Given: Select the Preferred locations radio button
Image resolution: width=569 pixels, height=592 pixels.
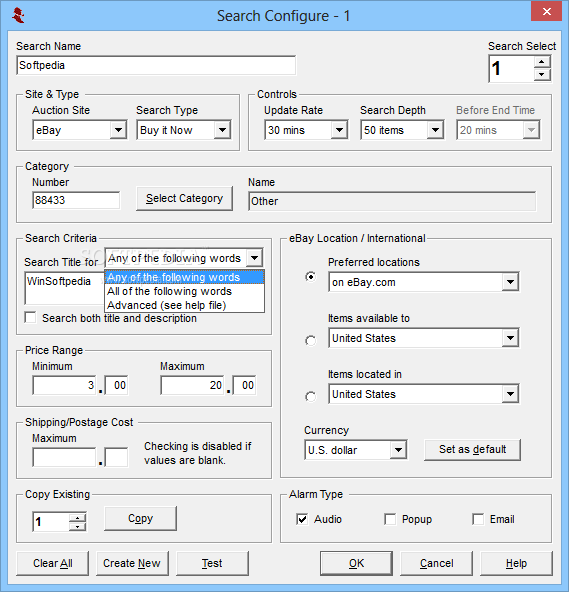Looking at the screenshot, I should pos(310,277).
